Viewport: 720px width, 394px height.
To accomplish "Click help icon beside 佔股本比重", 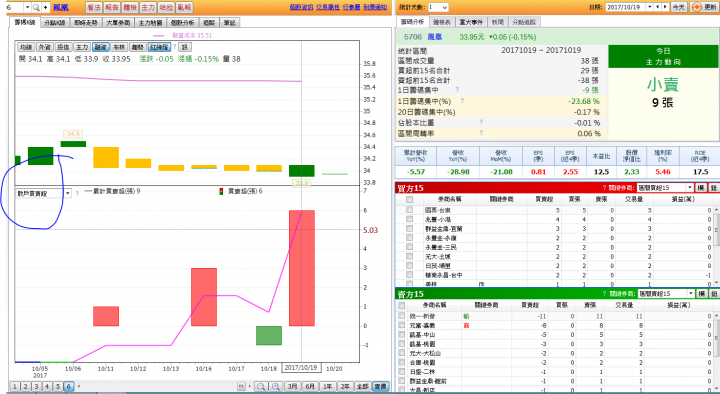I will point(481,122).
